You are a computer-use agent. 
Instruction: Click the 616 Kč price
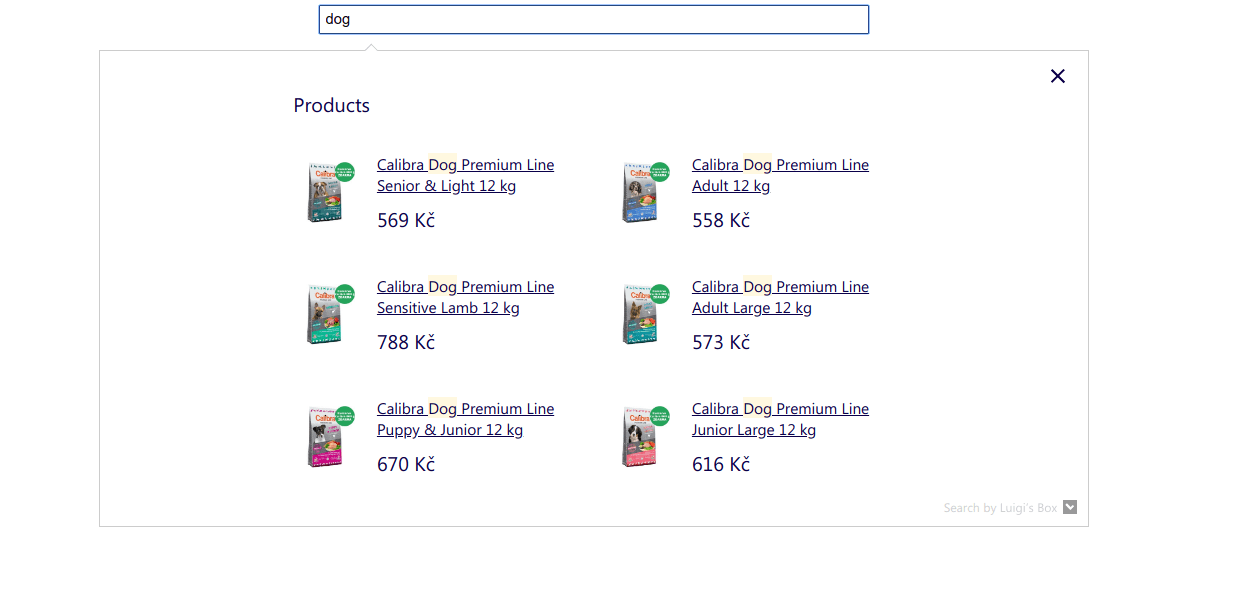tap(721, 464)
